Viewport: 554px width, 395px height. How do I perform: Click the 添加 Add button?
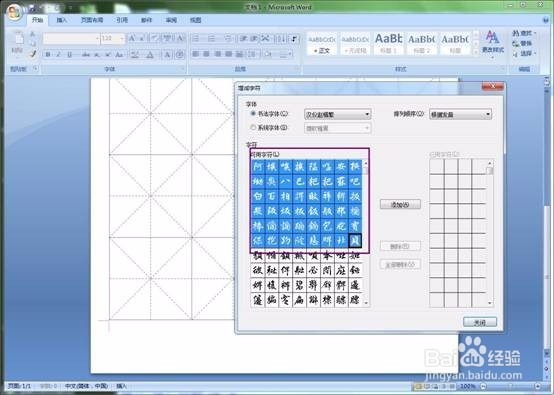[x=400, y=205]
